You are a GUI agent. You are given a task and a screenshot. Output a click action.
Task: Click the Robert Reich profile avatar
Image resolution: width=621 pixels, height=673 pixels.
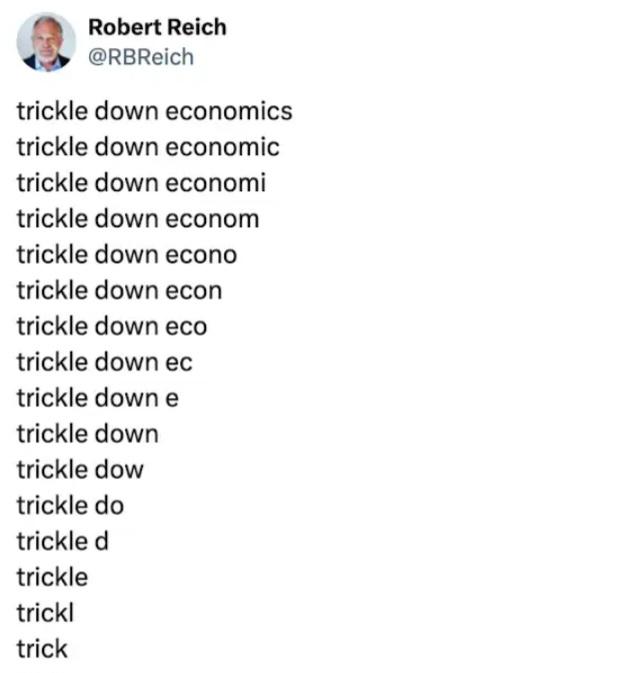pyautogui.click(x=46, y=42)
